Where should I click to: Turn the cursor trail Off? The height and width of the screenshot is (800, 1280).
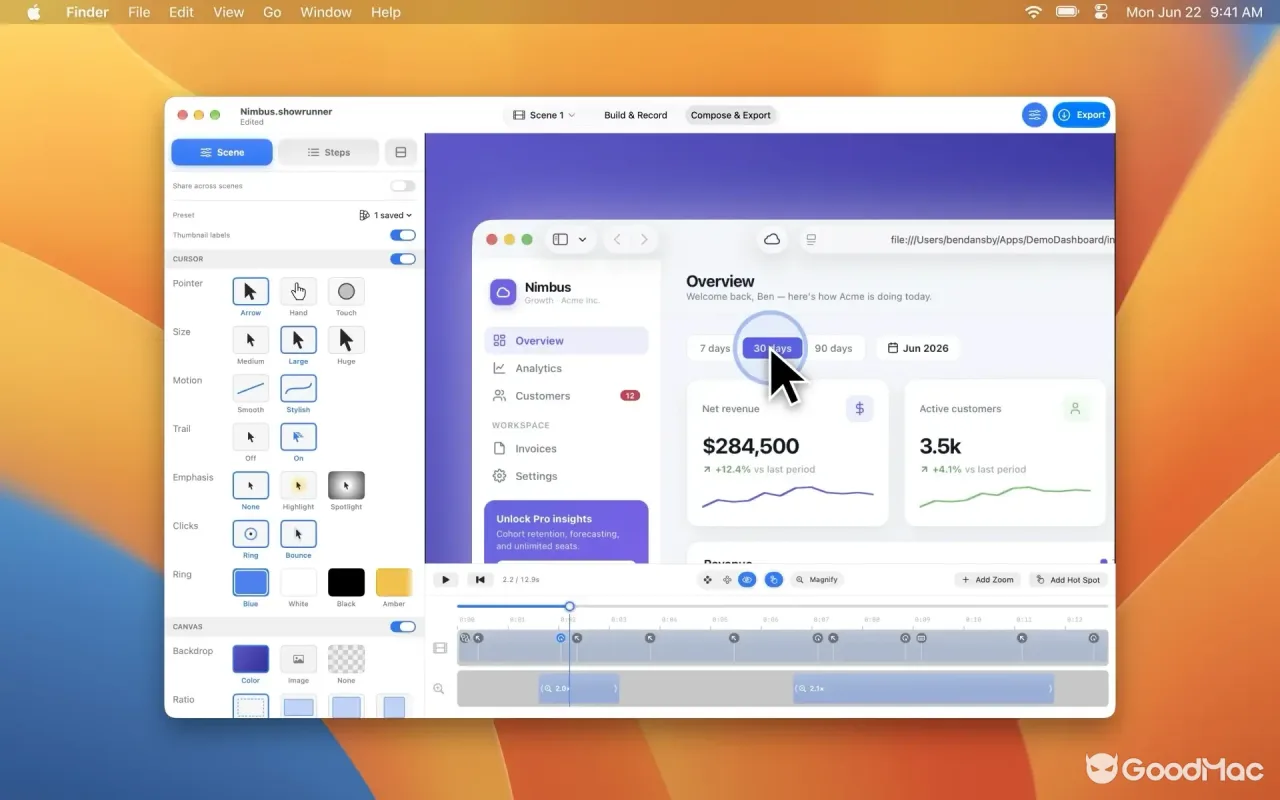click(x=250, y=437)
